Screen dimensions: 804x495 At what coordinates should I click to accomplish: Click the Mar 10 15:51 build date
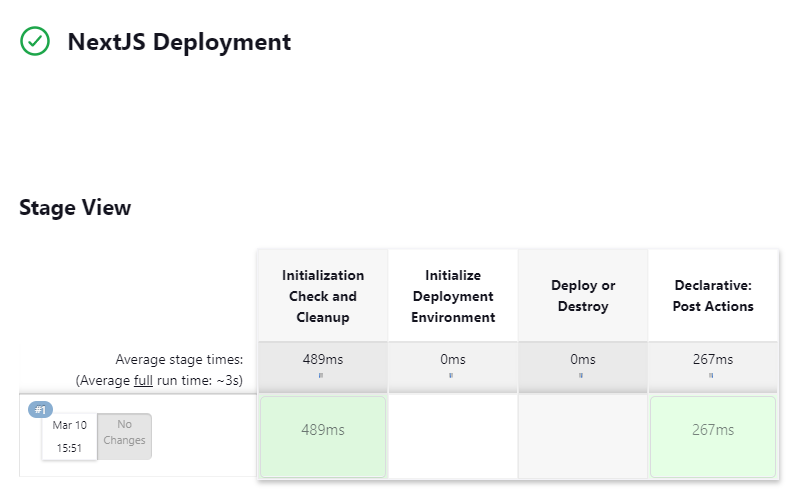pos(69,437)
